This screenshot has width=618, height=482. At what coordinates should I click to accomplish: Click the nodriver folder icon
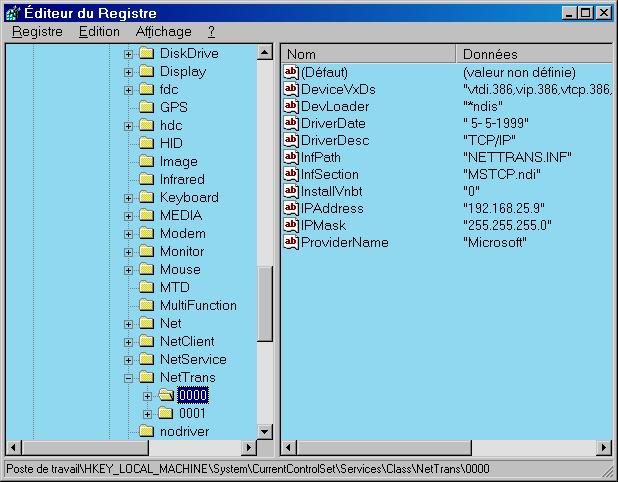click(147, 431)
